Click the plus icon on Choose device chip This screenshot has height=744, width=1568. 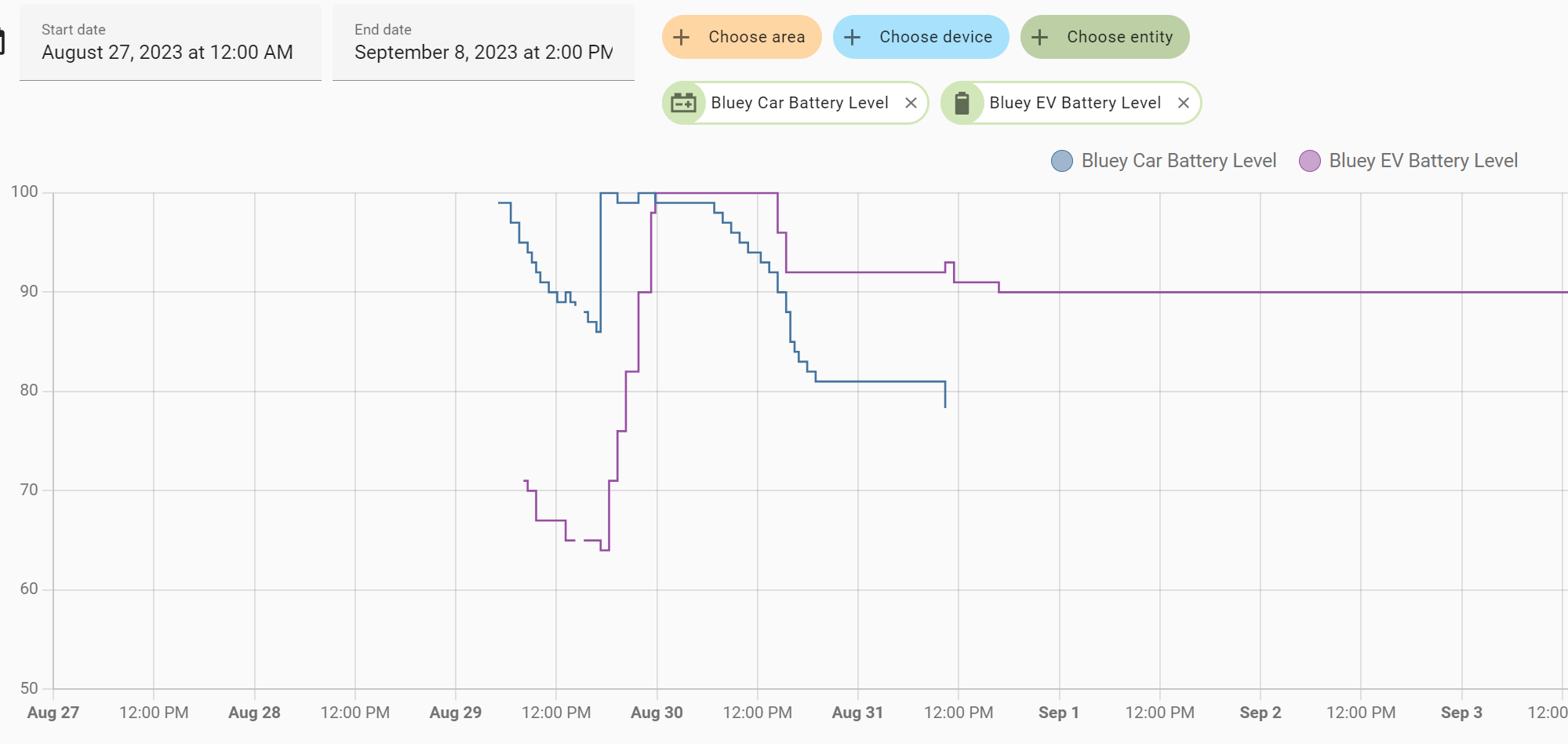852,36
